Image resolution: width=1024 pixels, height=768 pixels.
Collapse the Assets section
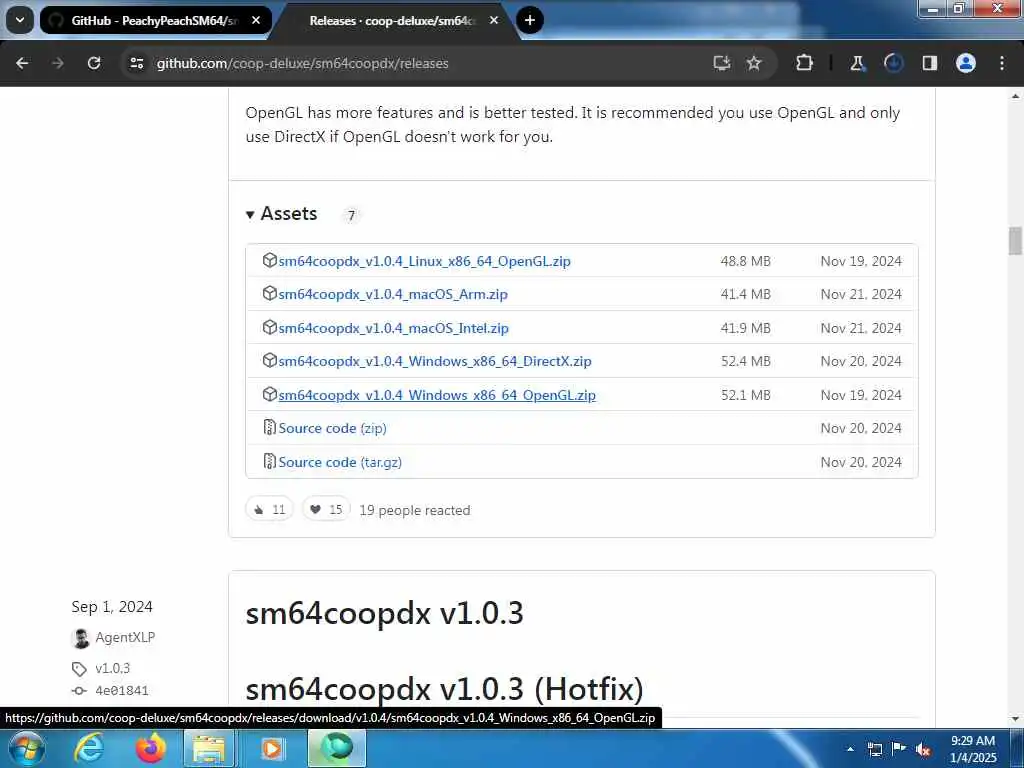(x=281, y=214)
